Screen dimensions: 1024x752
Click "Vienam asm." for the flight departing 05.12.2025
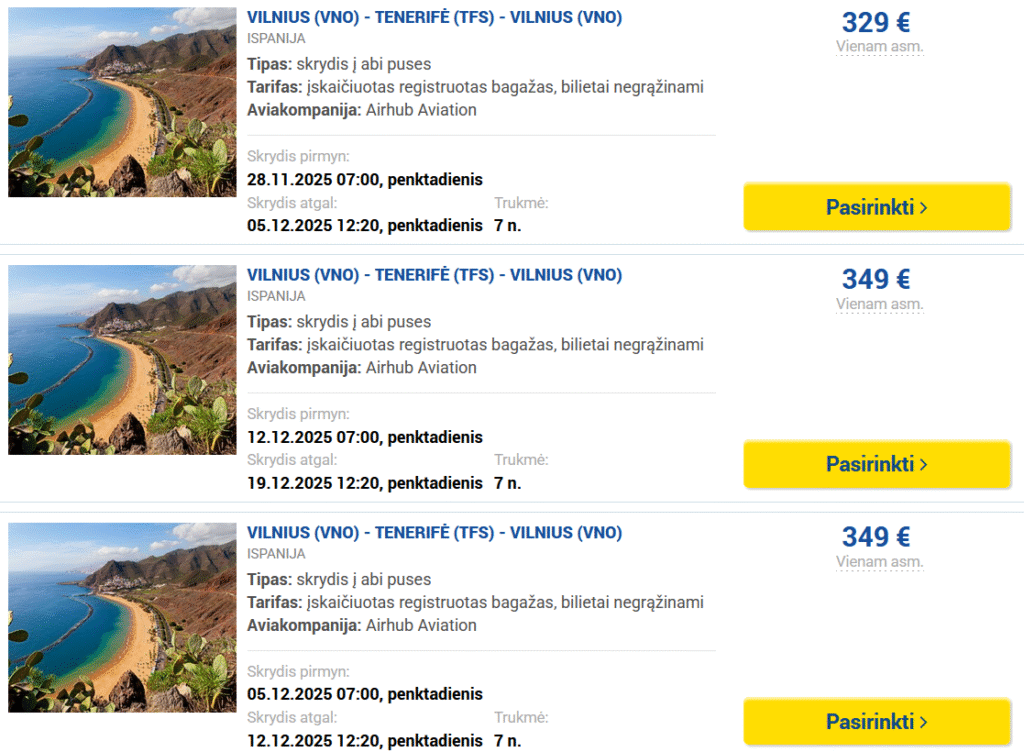(x=879, y=562)
